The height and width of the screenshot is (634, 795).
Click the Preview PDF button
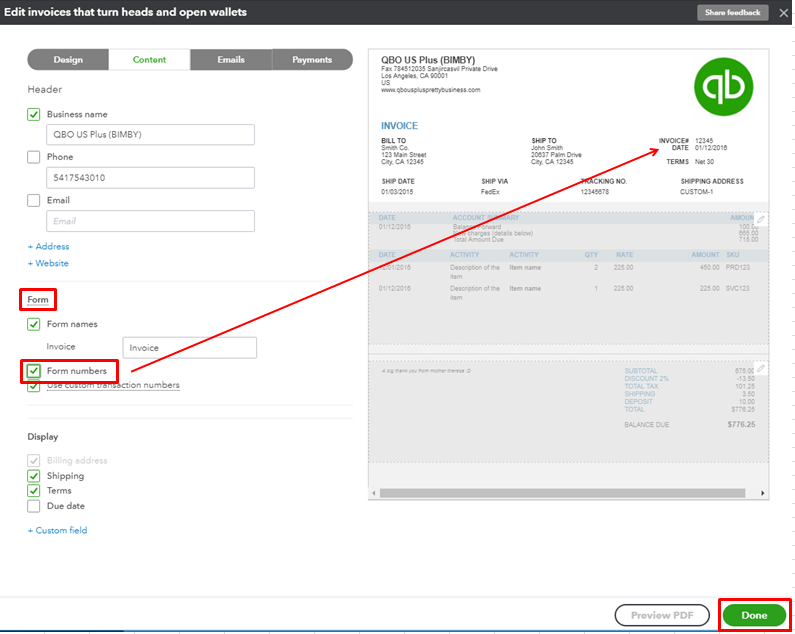(662, 615)
